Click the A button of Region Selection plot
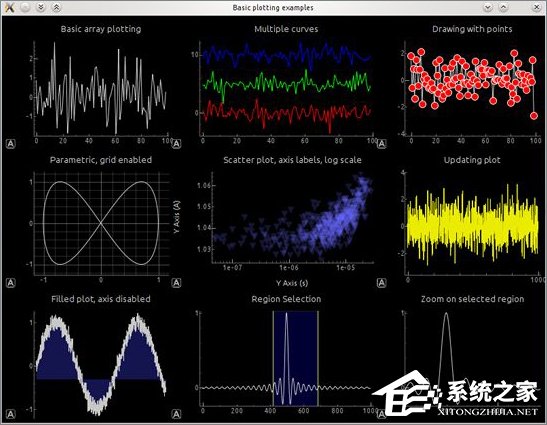This screenshot has width=547, height=425. [177, 414]
